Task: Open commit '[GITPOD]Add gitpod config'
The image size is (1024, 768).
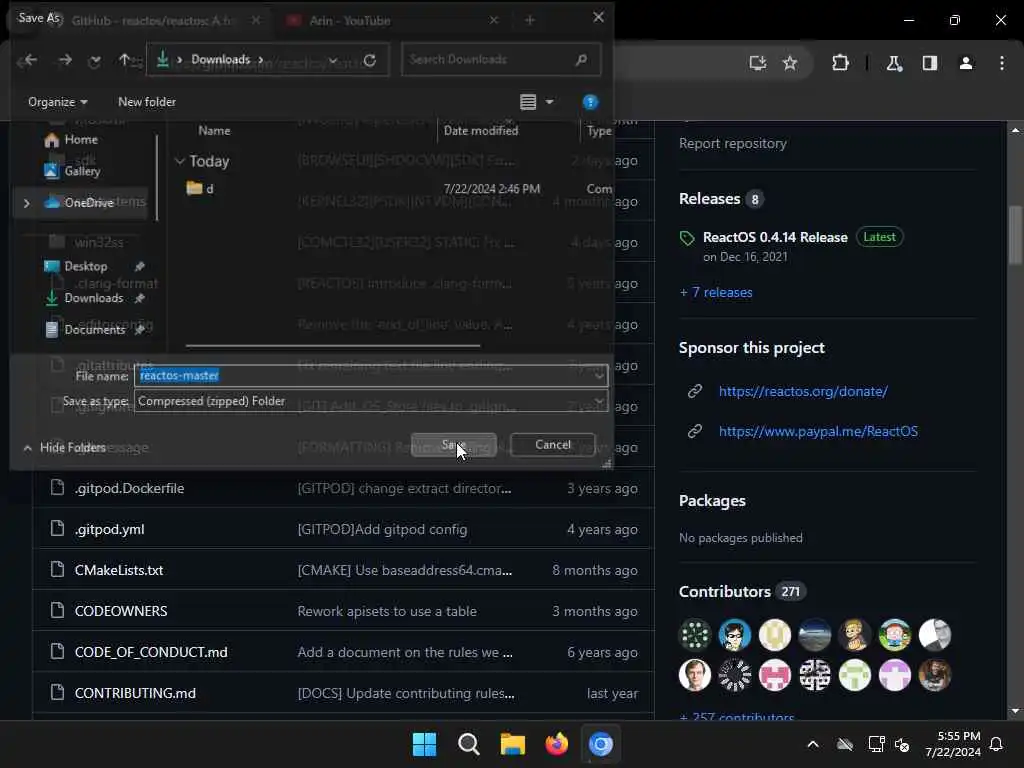Action: click(x=382, y=530)
